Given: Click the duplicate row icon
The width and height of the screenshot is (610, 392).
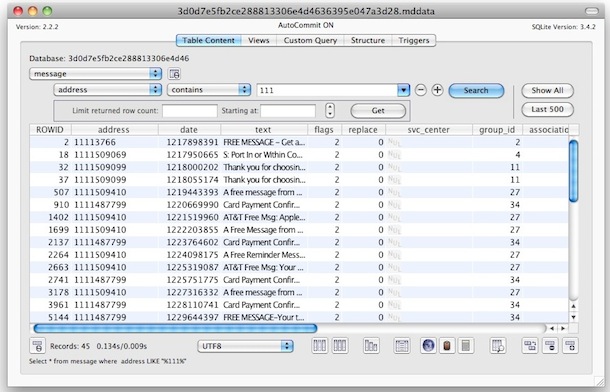Looking at the screenshot, I should point(530,345).
